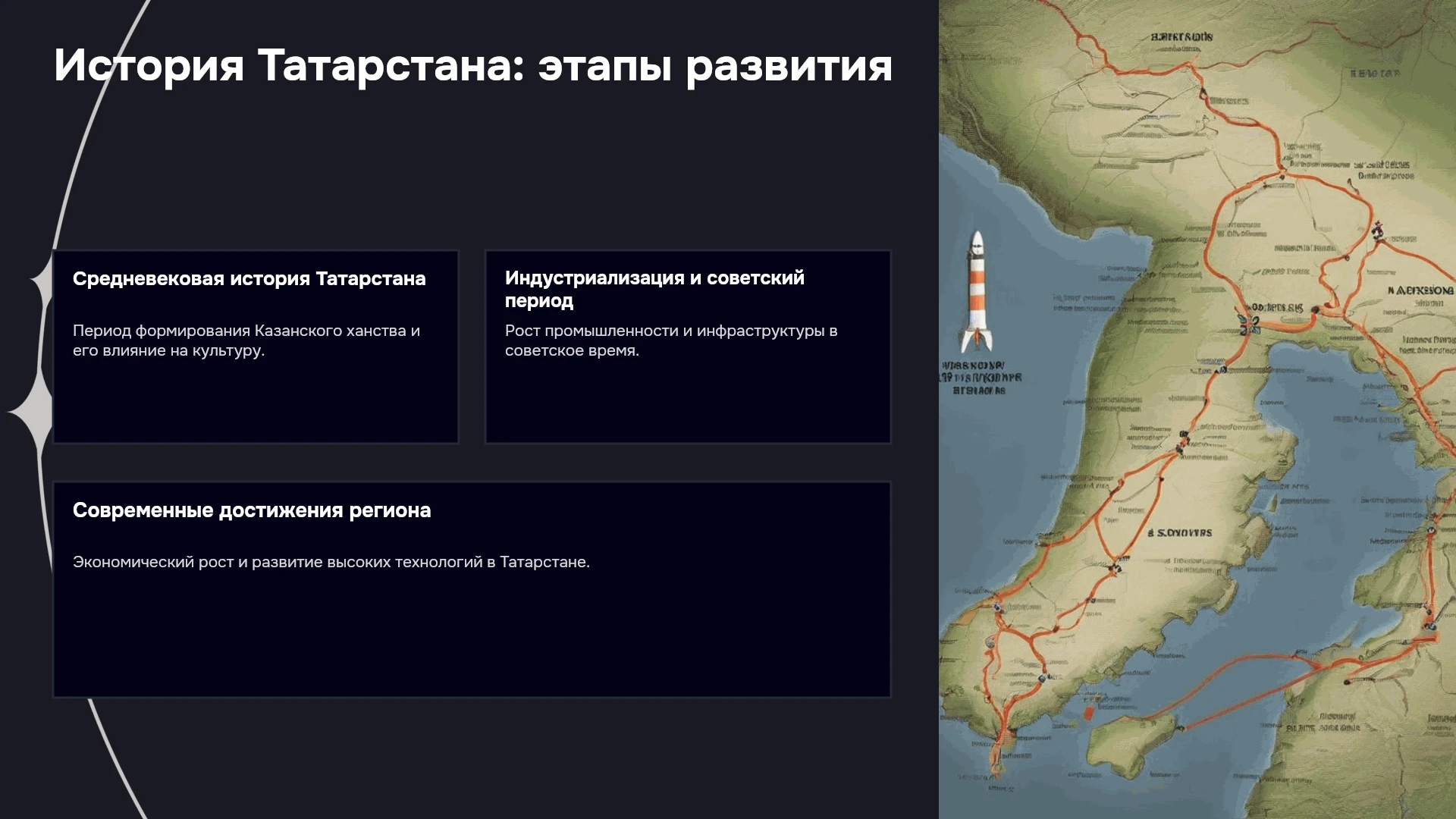Click empty area of the medieval history card
Viewport: 1456px width, 819px height.
point(256,402)
